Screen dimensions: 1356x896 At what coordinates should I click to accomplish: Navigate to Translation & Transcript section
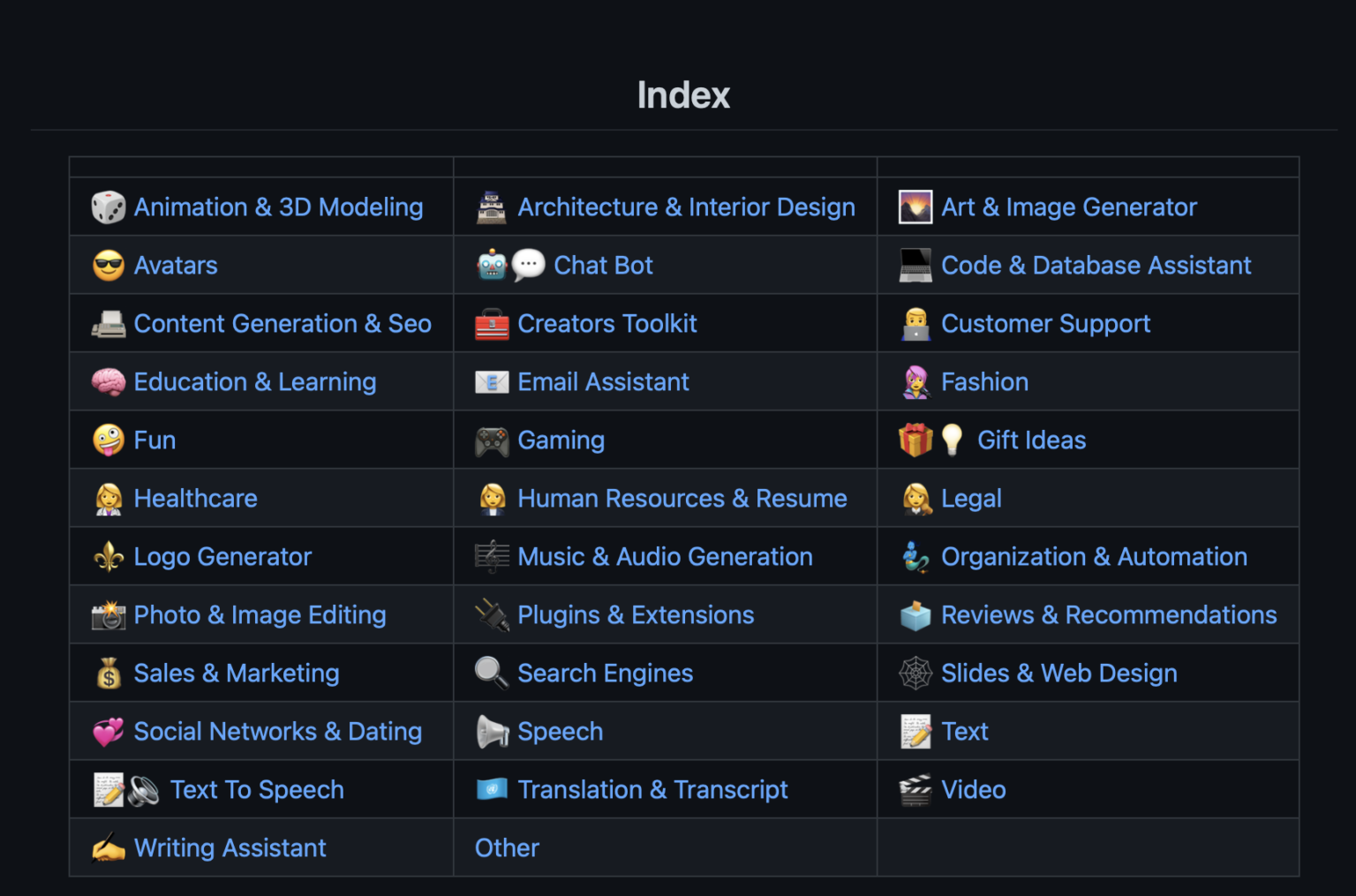[652, 790]
